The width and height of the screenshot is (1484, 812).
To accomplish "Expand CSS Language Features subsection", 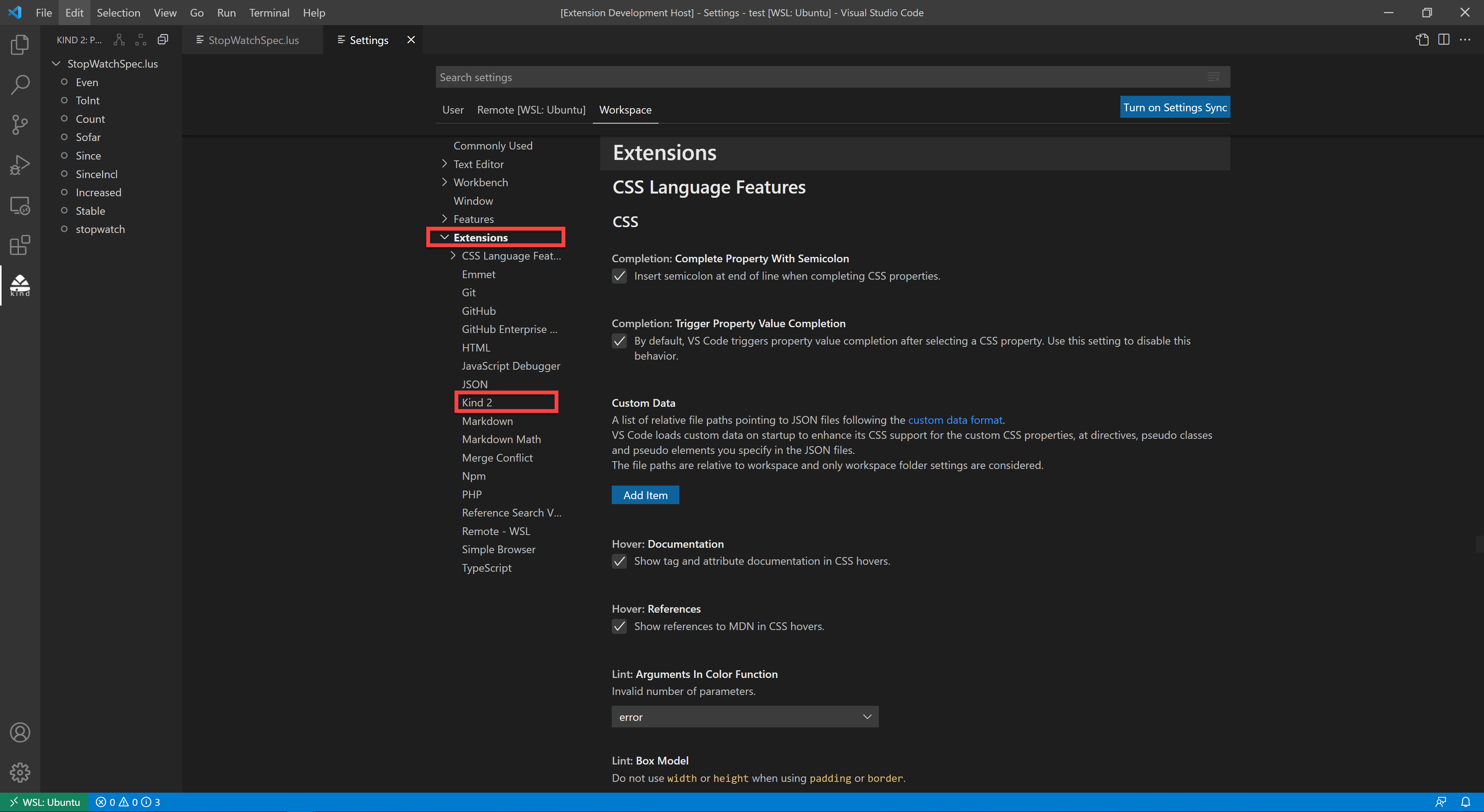I will pos(453,255).
